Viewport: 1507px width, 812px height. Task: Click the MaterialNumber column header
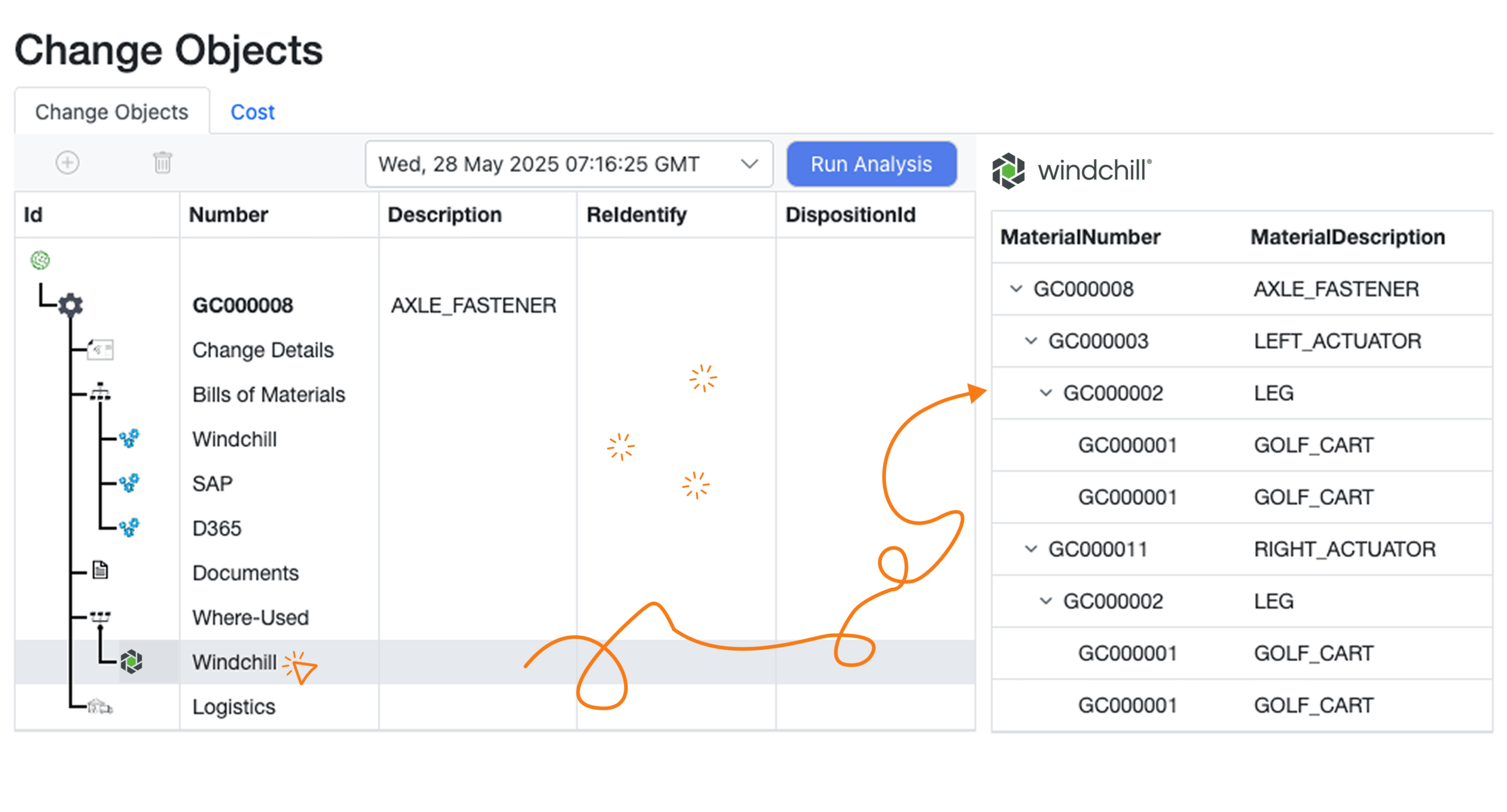click(1080, 237)
